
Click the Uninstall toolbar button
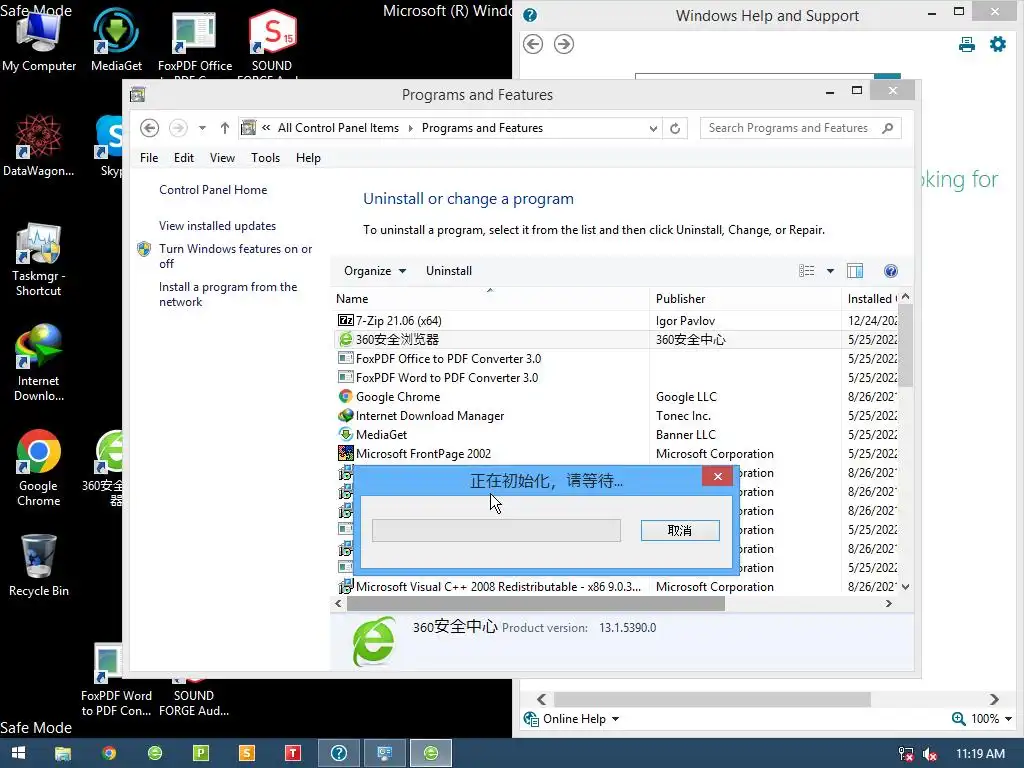point(449,271)
